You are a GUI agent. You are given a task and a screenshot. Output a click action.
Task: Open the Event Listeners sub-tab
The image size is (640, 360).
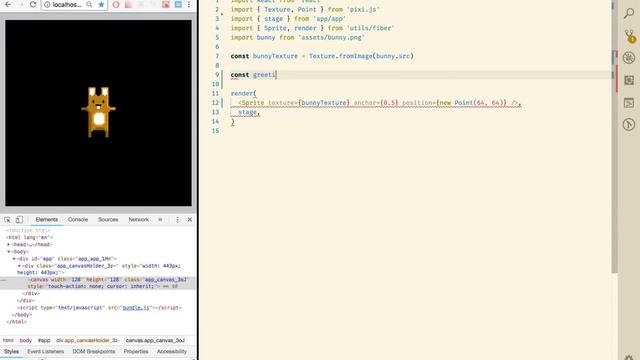pos(46,351)
